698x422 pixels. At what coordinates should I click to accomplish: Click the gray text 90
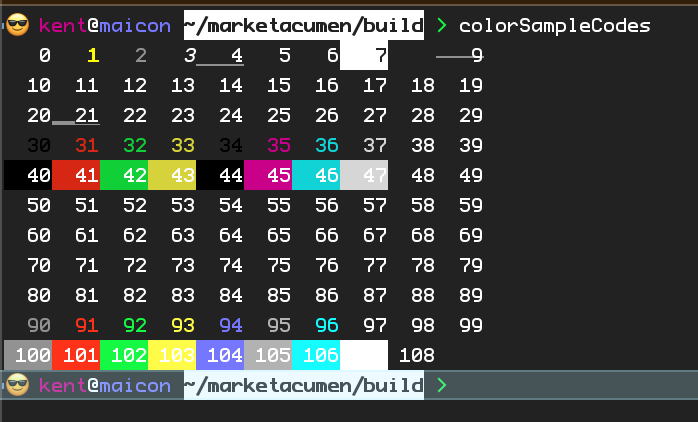(x=39, y=325)
